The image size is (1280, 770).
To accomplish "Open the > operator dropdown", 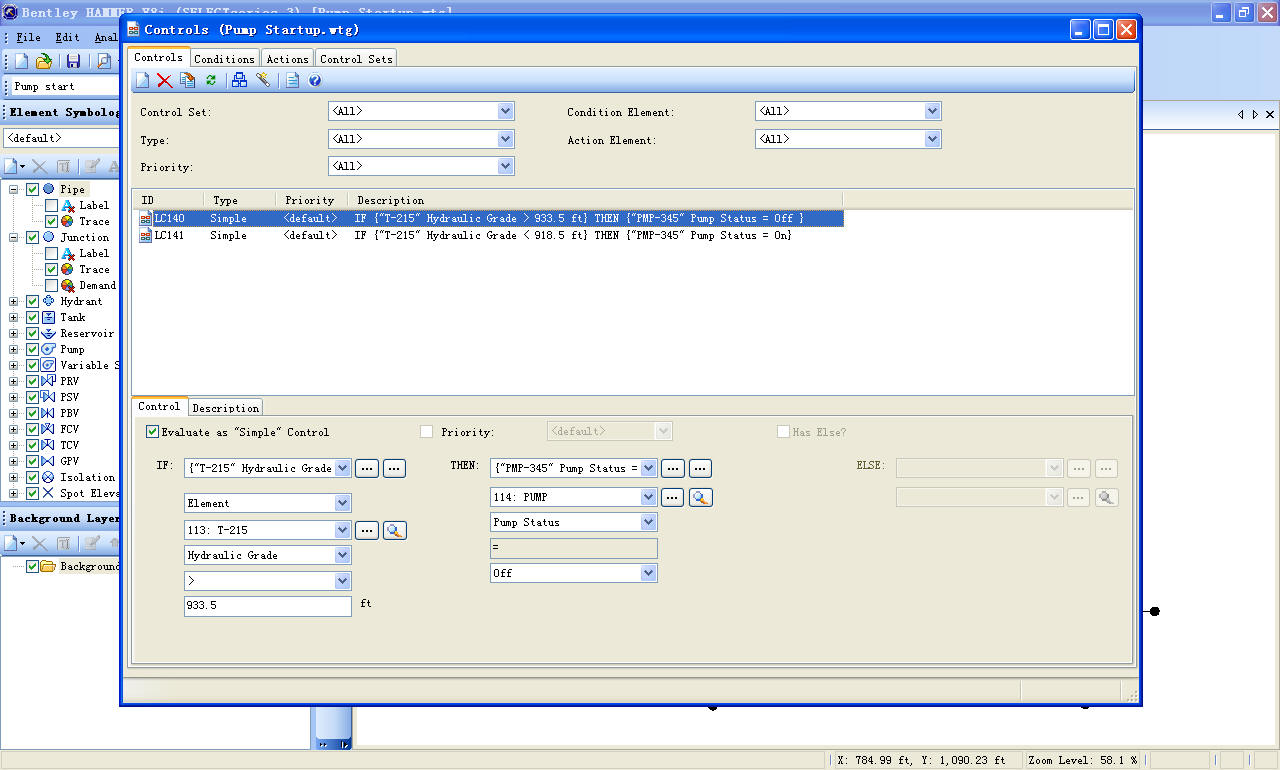I will (x=343, y=581).
